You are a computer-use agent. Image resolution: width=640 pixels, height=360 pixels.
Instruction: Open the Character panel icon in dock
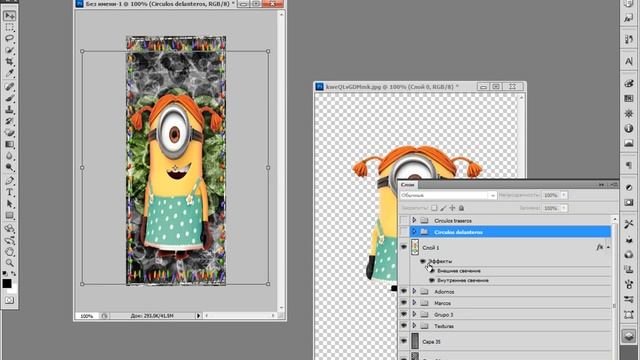(x=629, y=62)
